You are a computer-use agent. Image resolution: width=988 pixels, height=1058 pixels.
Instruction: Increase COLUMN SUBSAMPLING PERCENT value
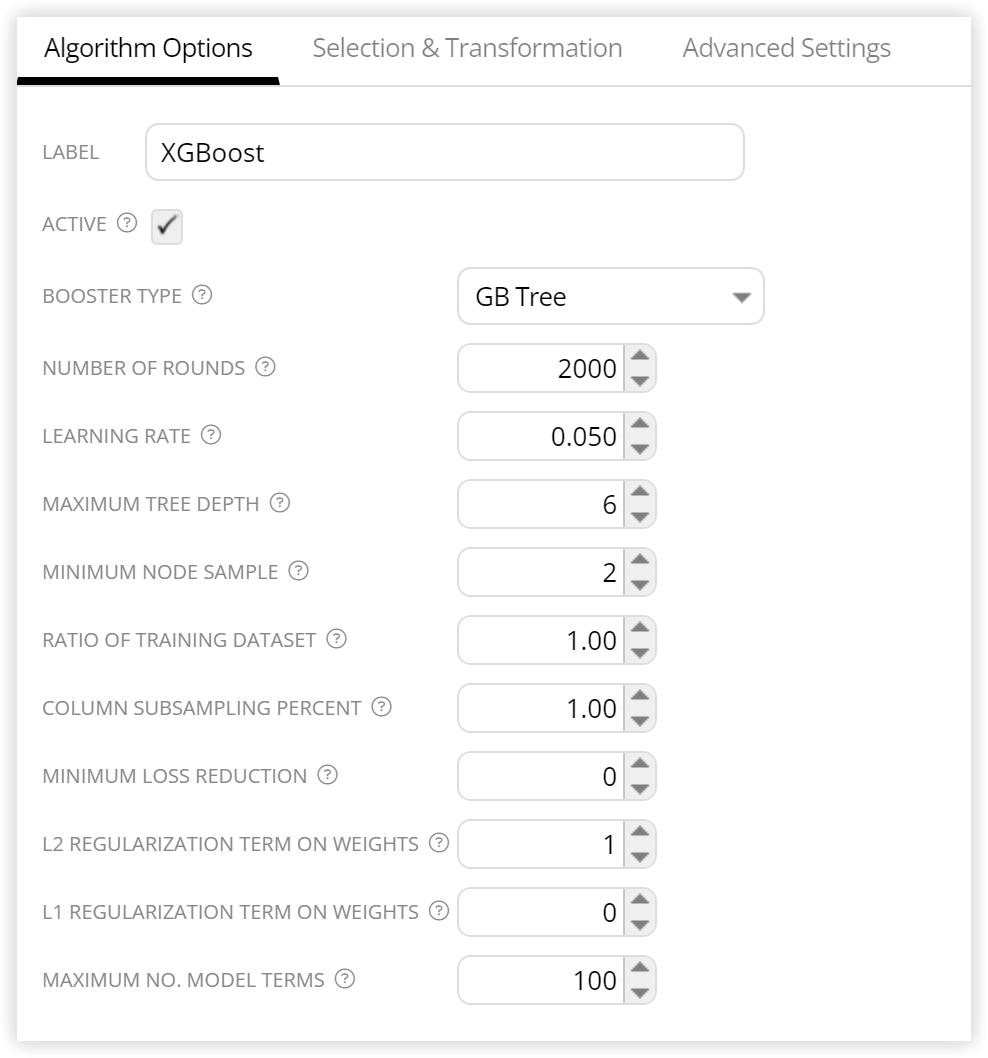pos(640,696)
